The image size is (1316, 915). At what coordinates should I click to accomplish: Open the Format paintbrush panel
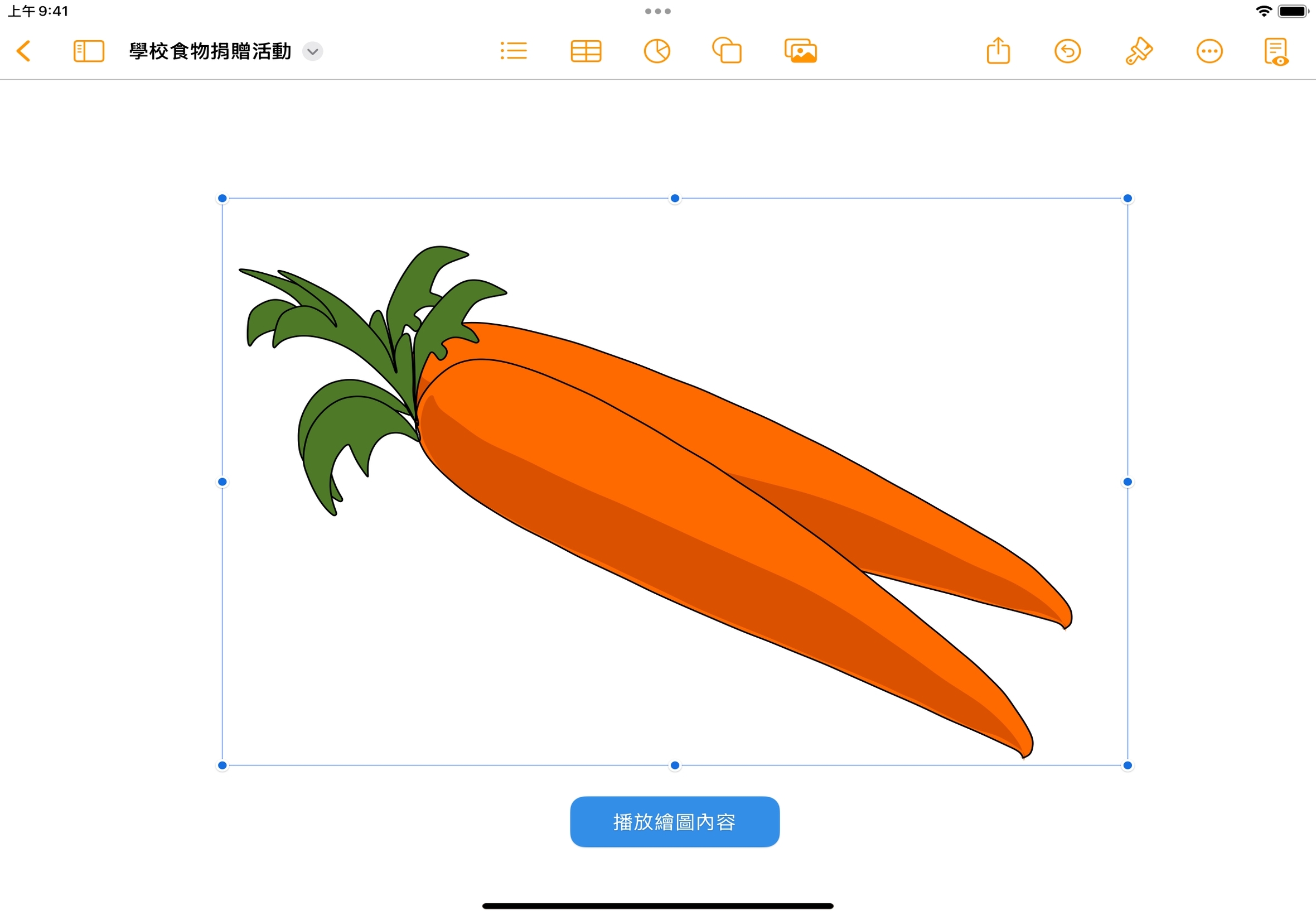click(1138, 51)
